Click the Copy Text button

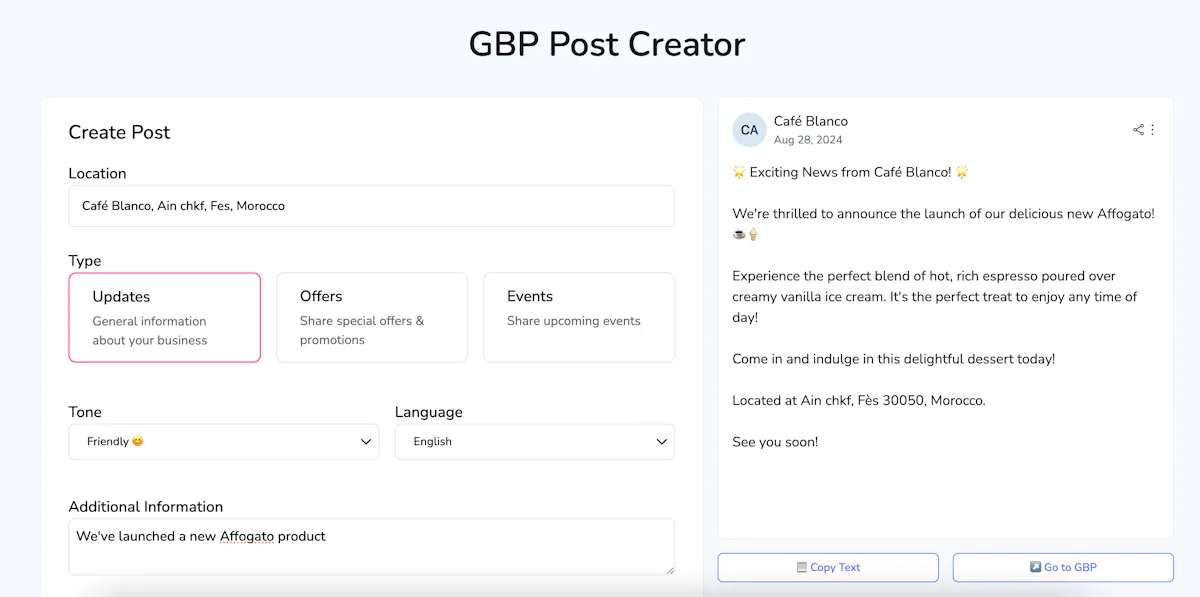pyautogui.click(x=828, y=567)
